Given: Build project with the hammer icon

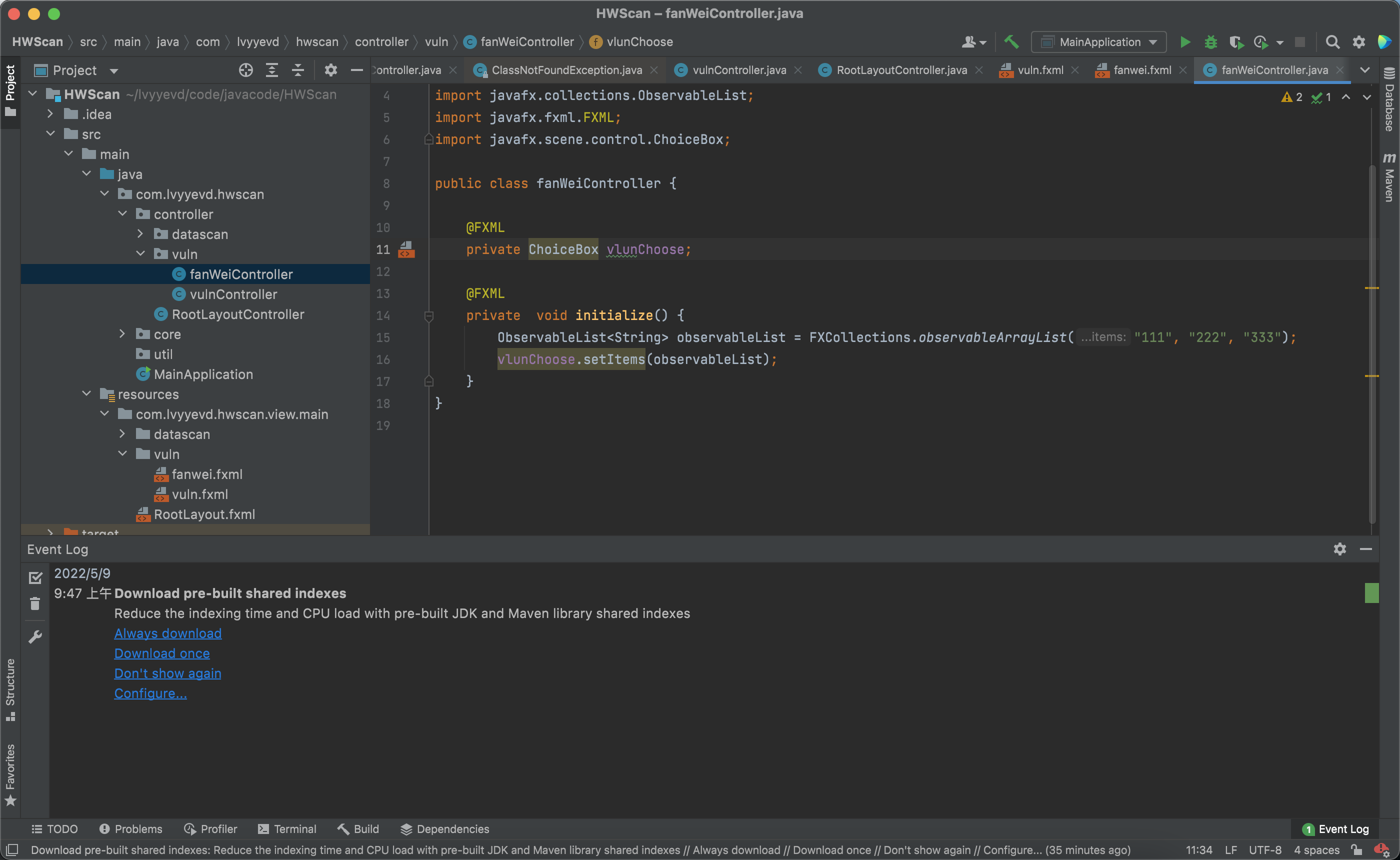Looking at the screenshot, I should pos(1011,42).
